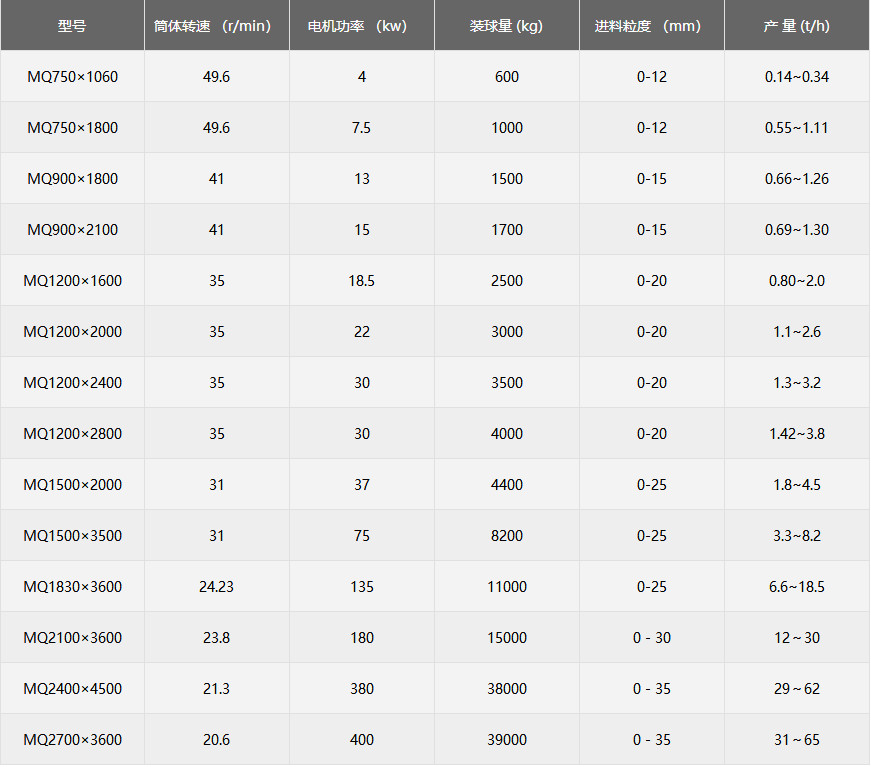Select the 31 ~ 65 output value
Screen dimensions: 871x767
[x=797, y=740]
